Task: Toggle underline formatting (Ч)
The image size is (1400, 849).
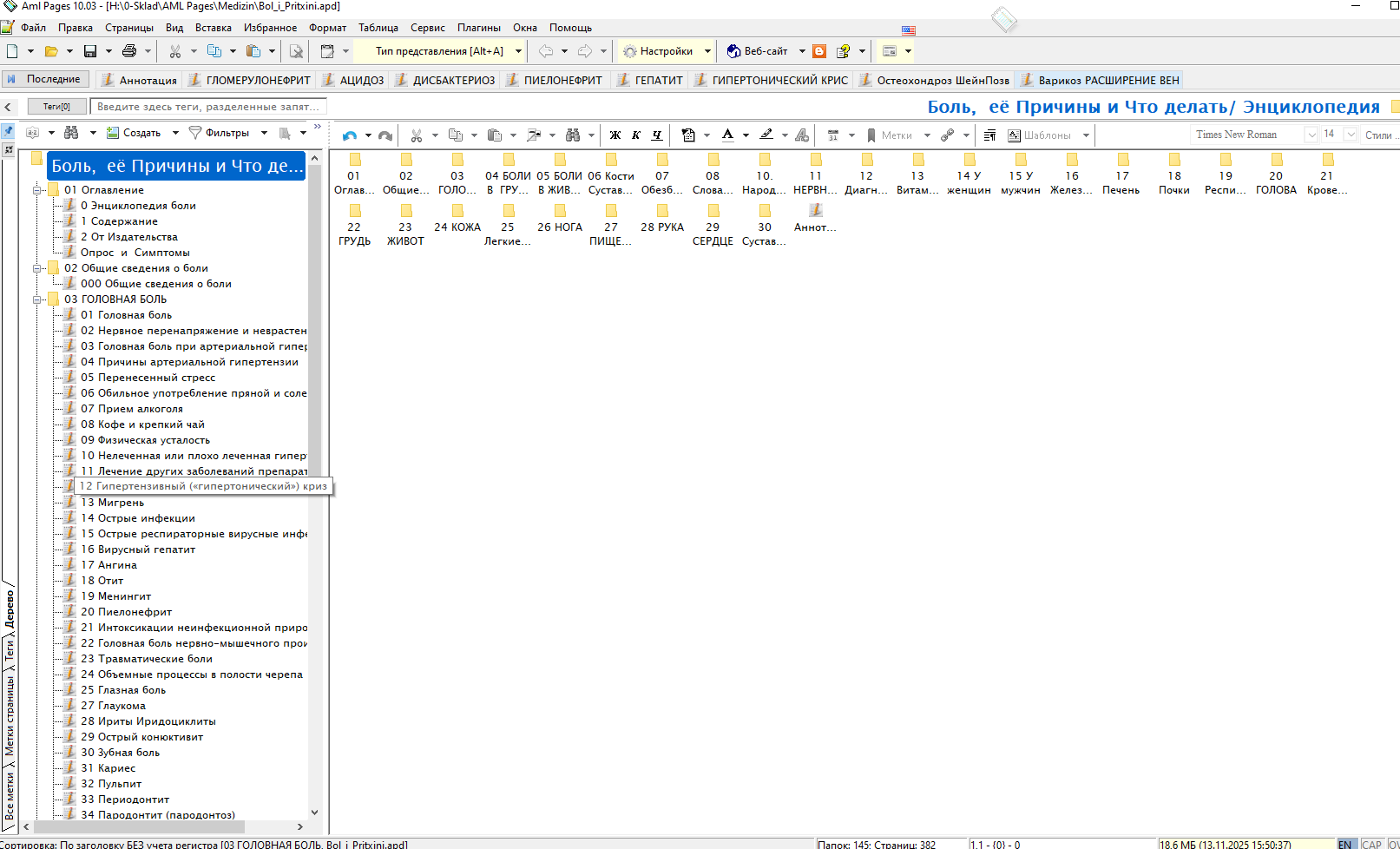Action: pos(657,135)
